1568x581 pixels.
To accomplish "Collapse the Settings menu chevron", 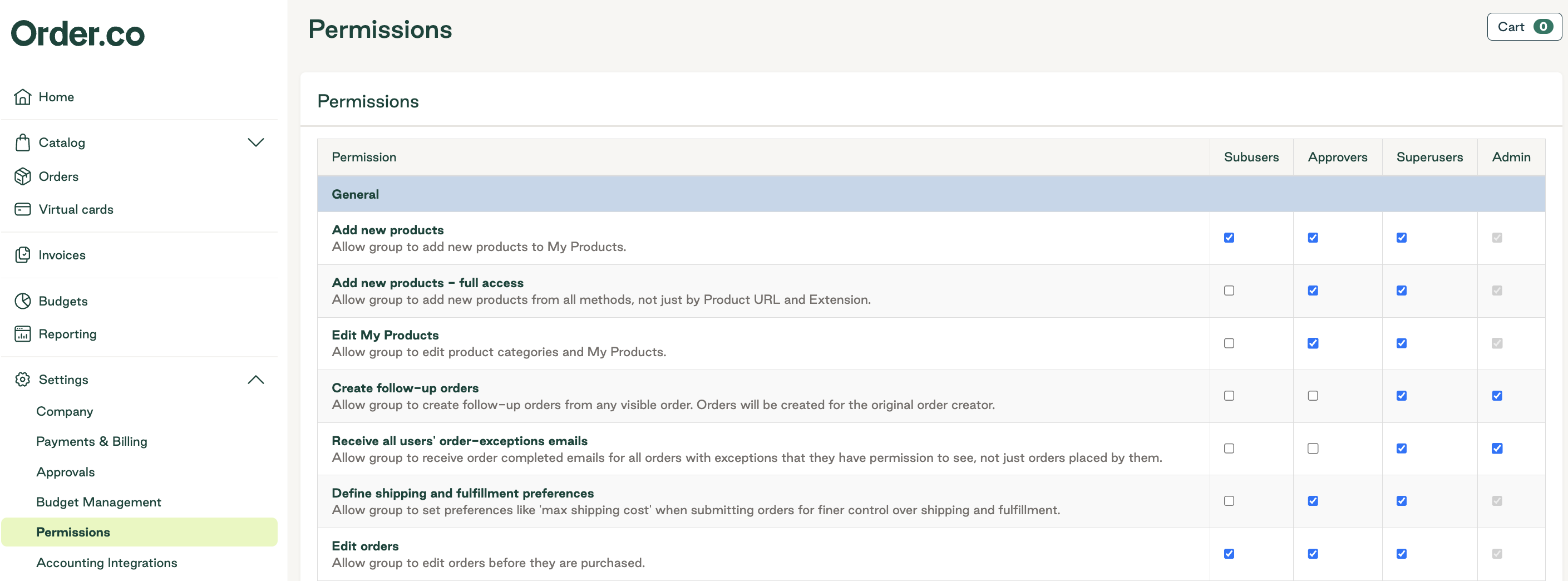I will pos(255,380).
